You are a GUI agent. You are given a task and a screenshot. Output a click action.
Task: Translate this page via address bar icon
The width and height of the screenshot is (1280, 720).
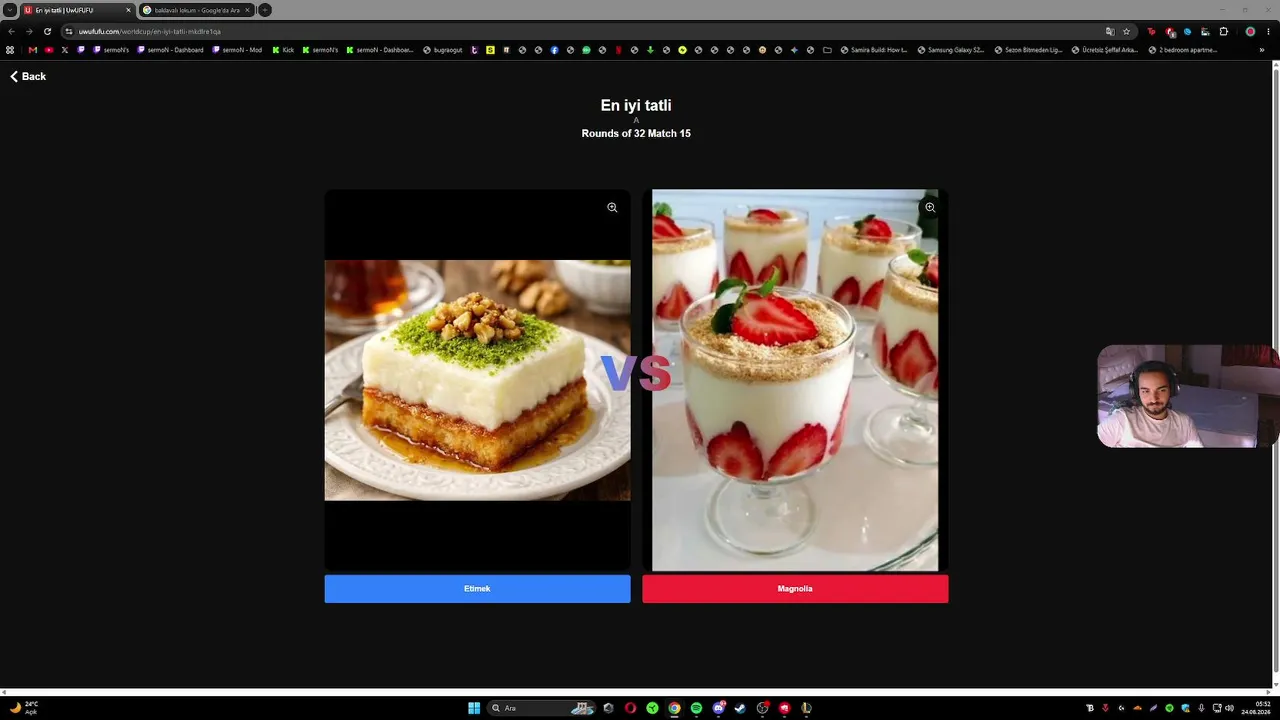(x=1110, y=31)
